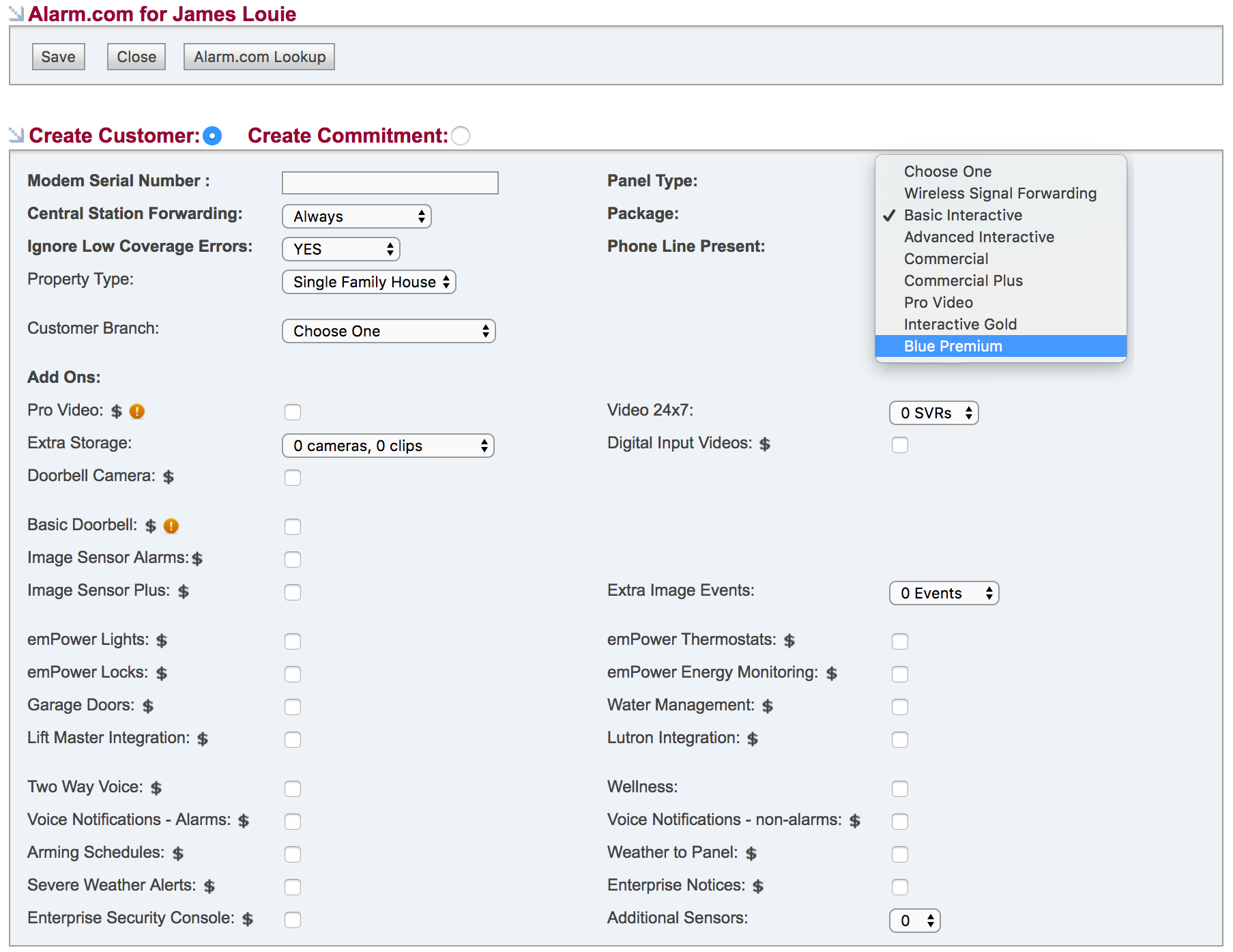Click the emPower Lights dollar icon
The width and height of the screenshot is (1233, 952).
pyautogui.click(x=162, y=641)
